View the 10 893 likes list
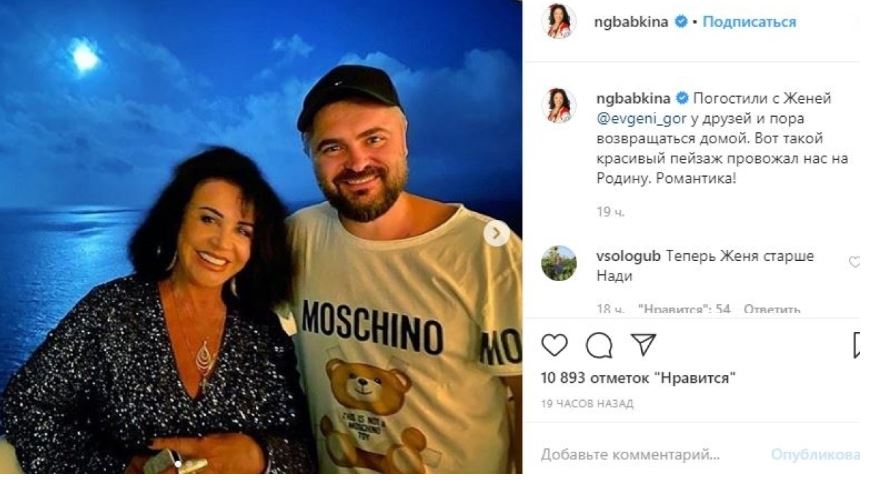 click(x=638, y=378)
